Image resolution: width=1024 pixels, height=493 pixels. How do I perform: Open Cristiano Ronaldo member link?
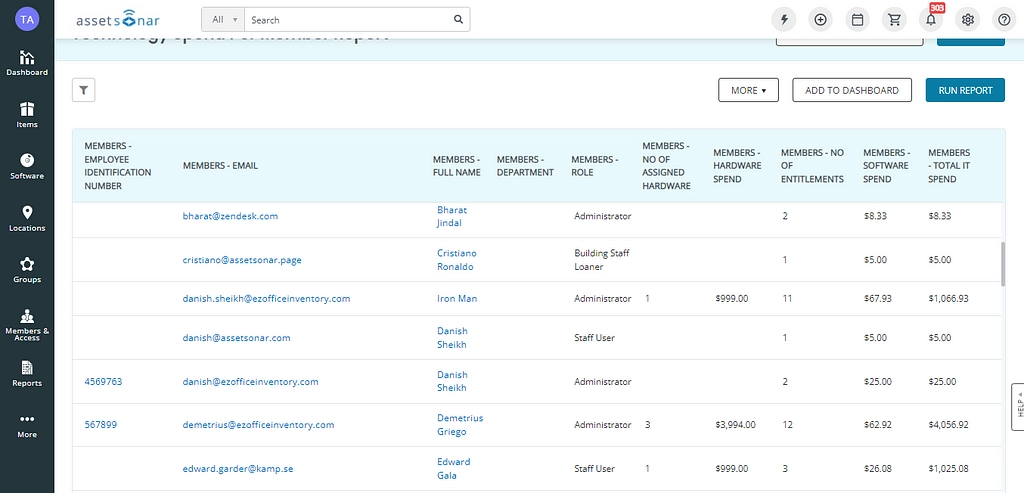[x=456, y=259]
